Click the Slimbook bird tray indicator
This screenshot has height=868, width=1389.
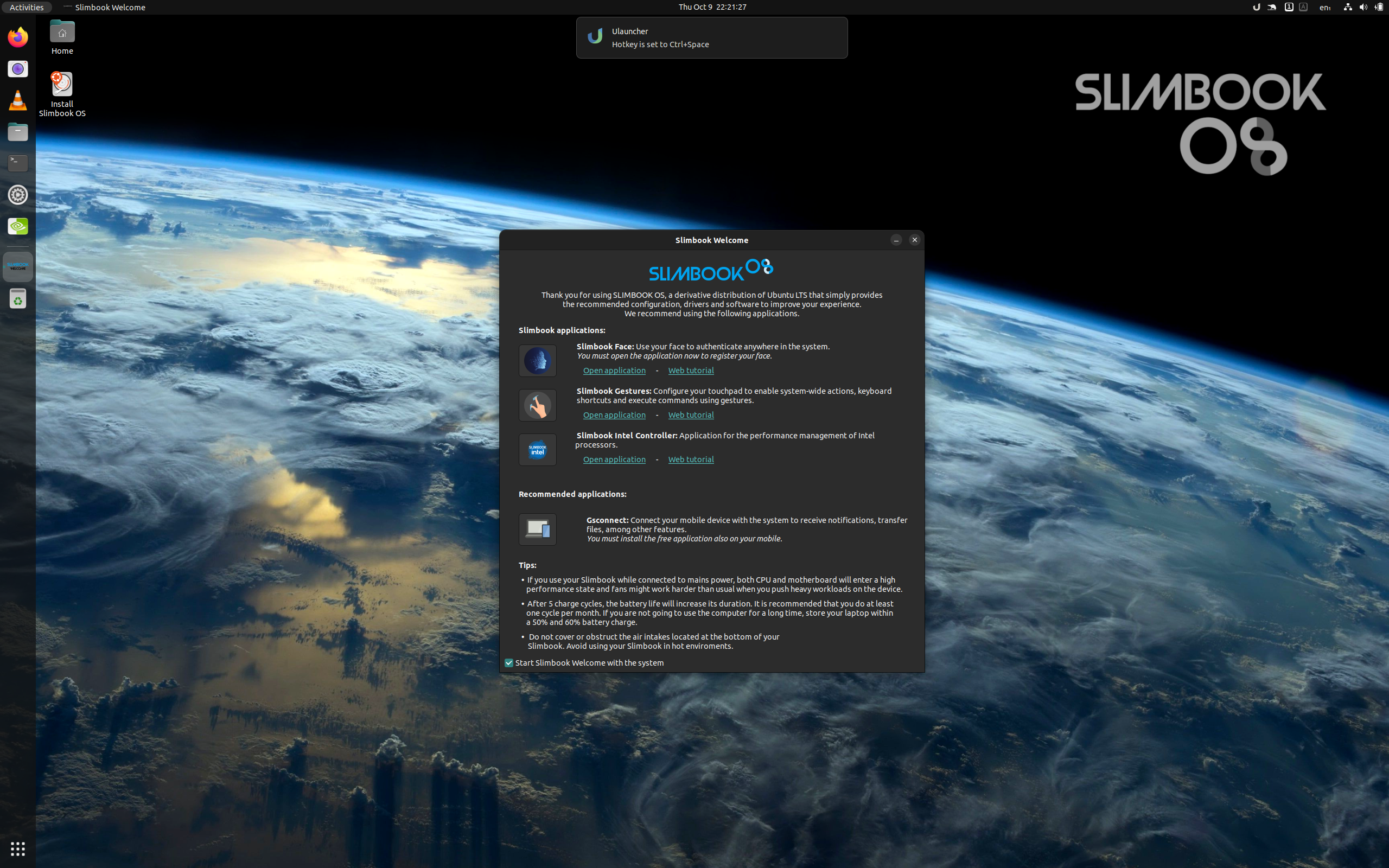(x=1272, y=8)
